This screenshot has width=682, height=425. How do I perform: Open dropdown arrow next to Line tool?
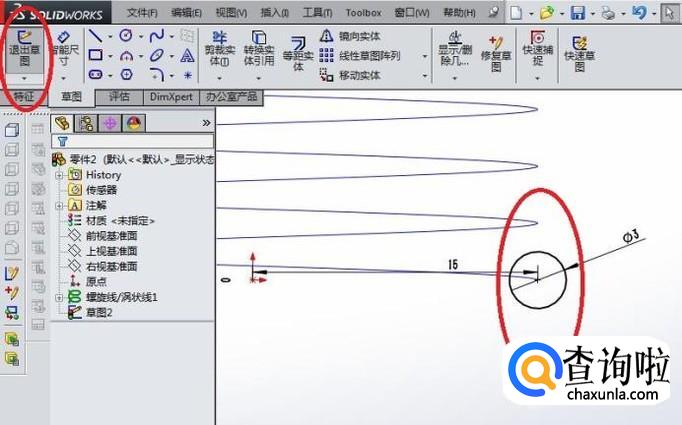click(110, 36)
